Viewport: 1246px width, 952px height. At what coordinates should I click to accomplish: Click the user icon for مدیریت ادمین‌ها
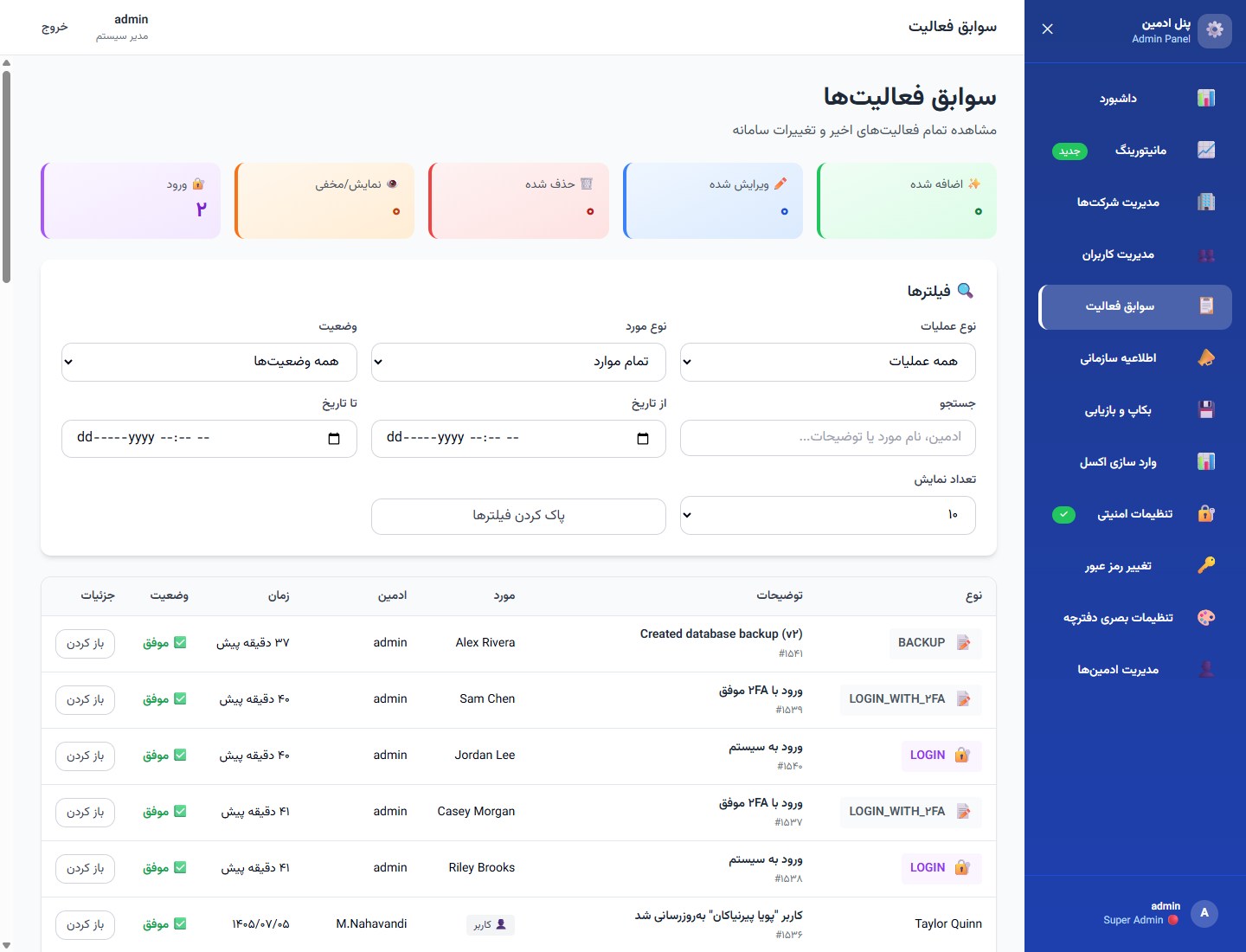click(1206, 670)
